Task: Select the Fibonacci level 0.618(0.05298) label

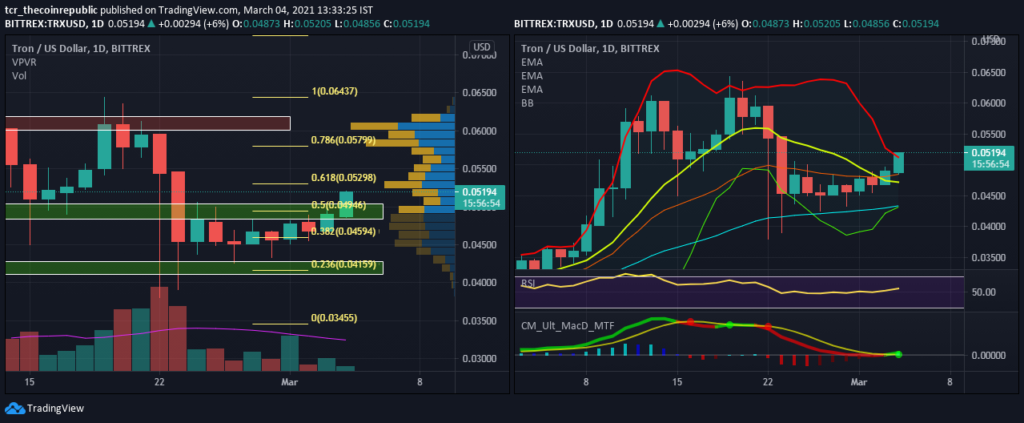Action: 342,178
